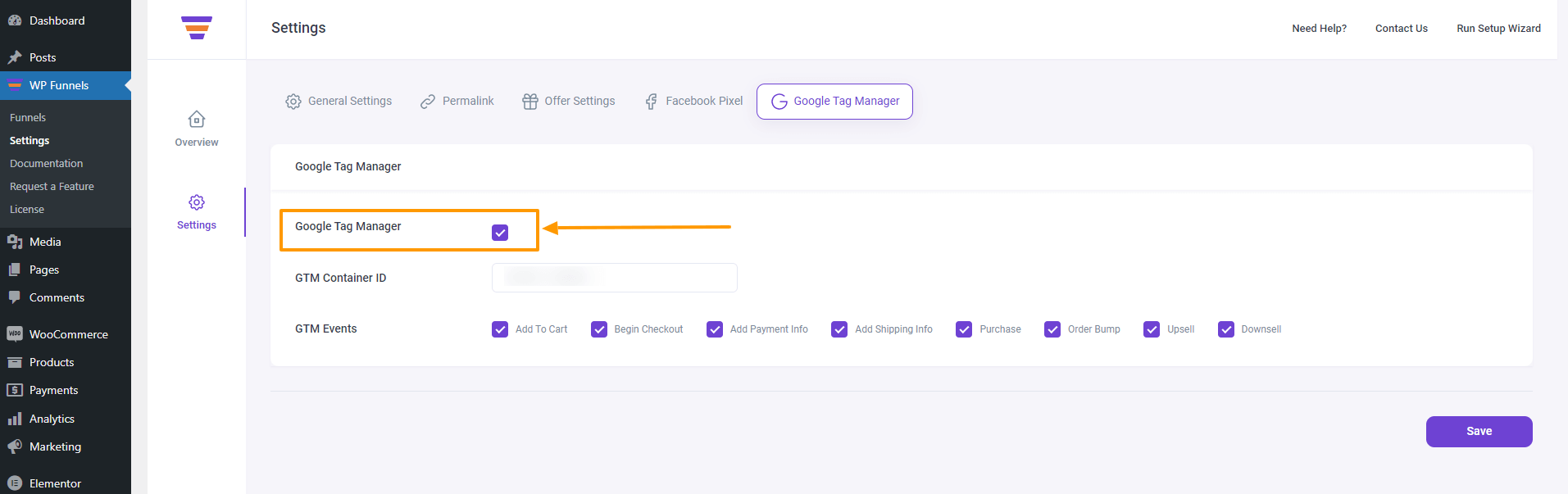Click Run Setup Wizard link

(1498, 29)
